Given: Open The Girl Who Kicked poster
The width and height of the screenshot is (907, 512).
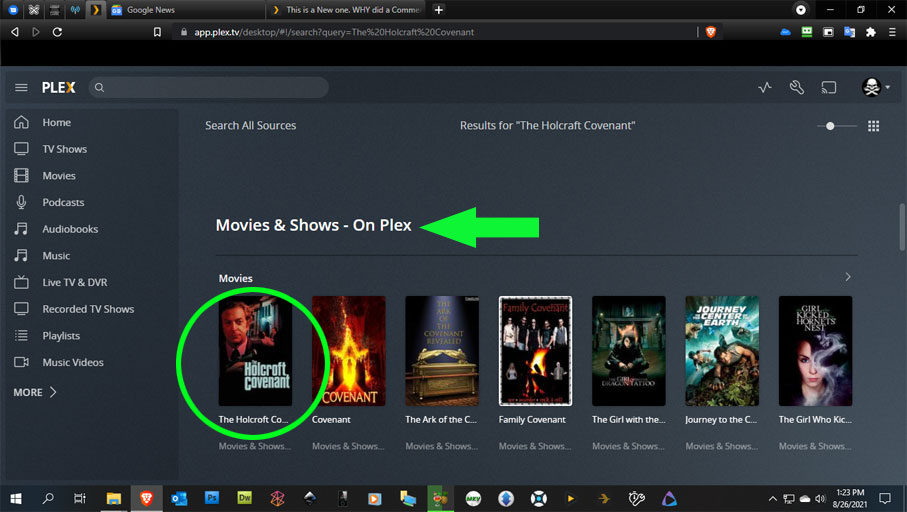Looking at the screenshot, I should click(x=815, y=351).
